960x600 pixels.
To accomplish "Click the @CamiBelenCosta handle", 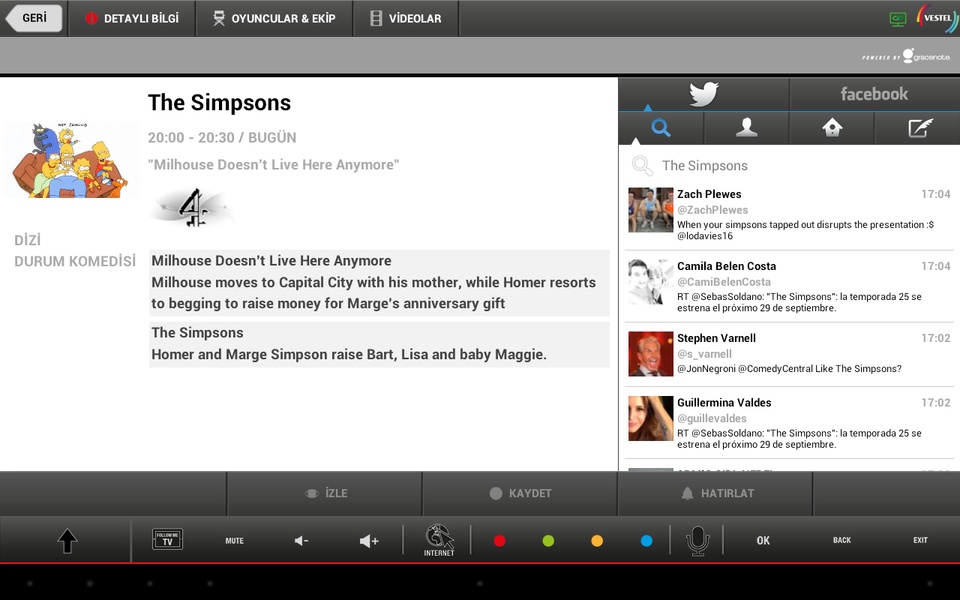I will tap(724, 282).
